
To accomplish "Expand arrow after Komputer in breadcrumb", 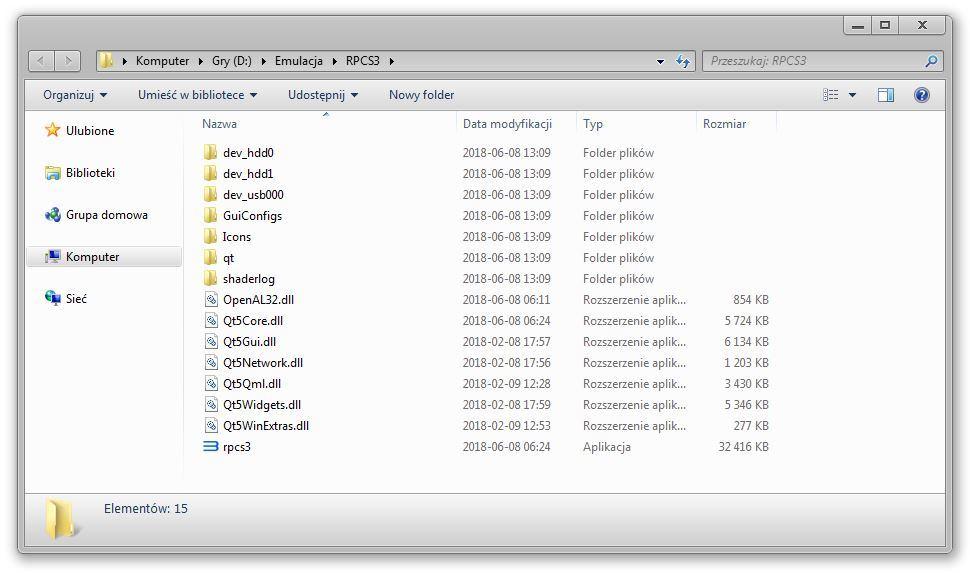I will coord(200,61).
